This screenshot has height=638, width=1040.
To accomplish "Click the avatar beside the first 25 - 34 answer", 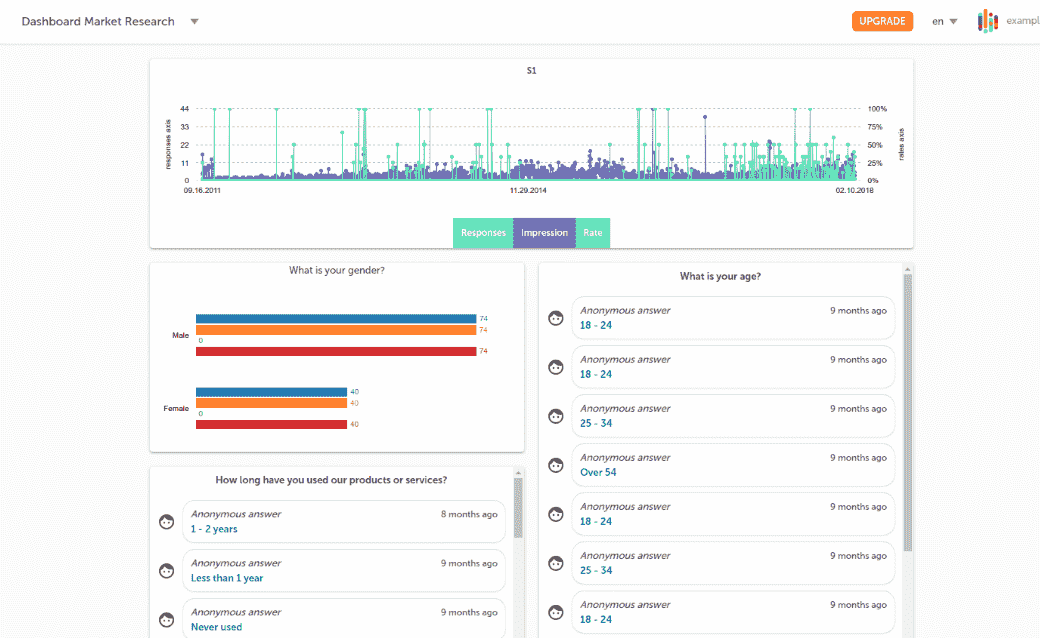I will click(556, 416).
